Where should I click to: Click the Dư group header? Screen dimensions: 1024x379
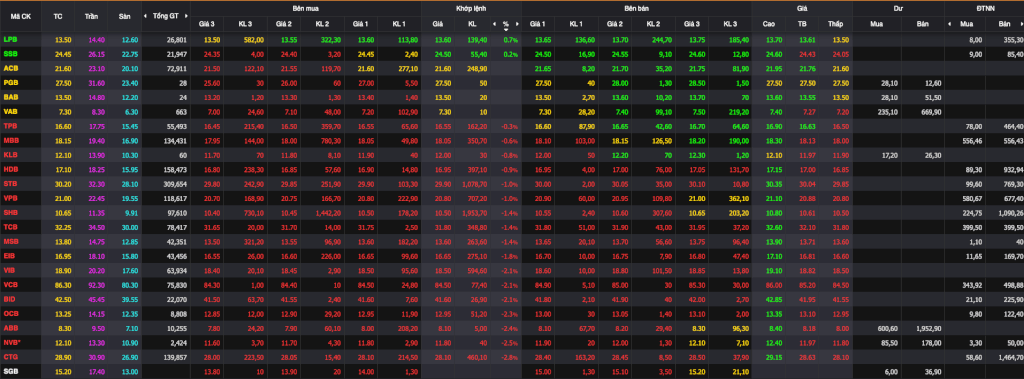click(898, 8)
